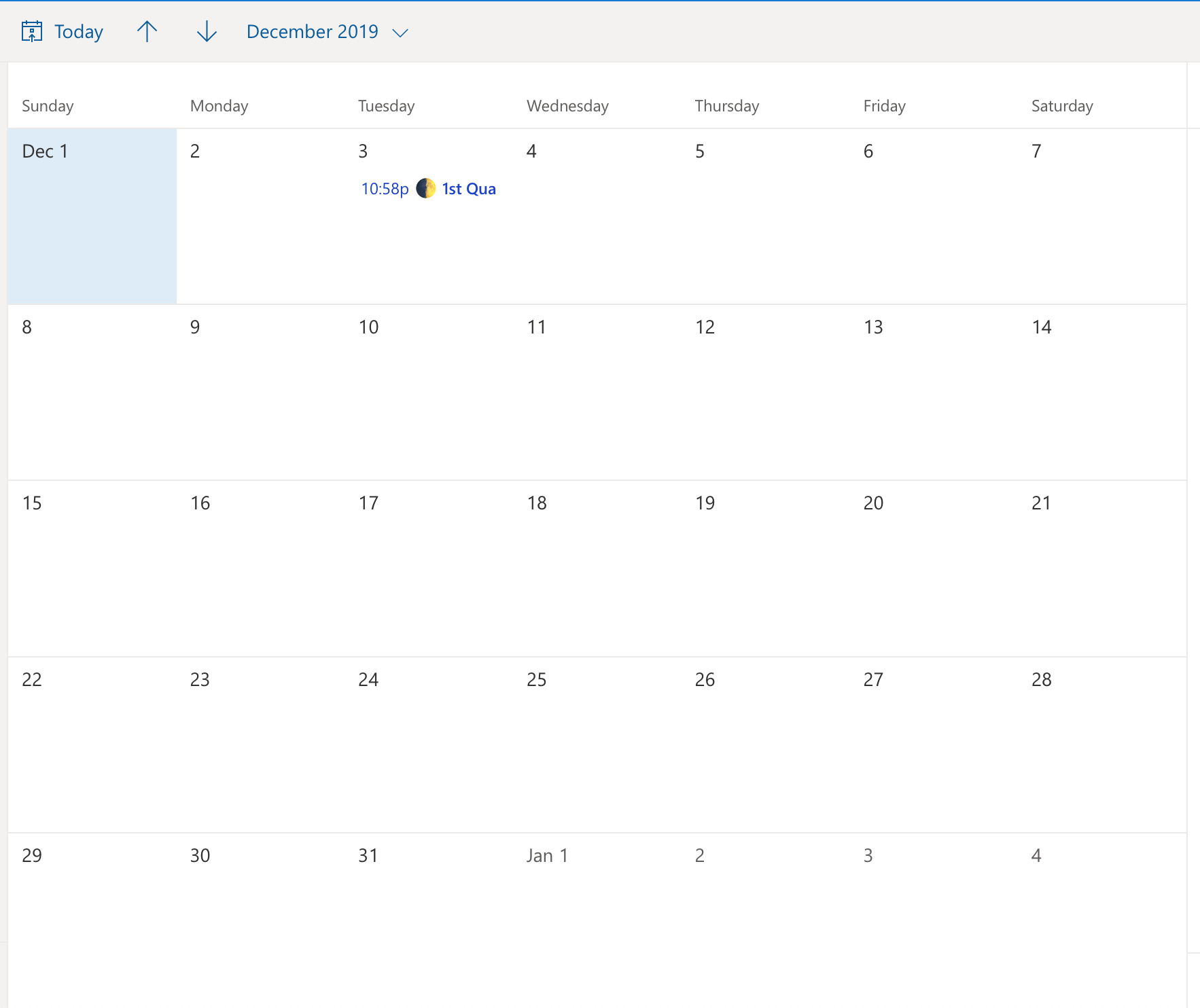Screen dimensions: 1200x1008
Task: Select the Jan 1 day cell
Action: point(597,920)
